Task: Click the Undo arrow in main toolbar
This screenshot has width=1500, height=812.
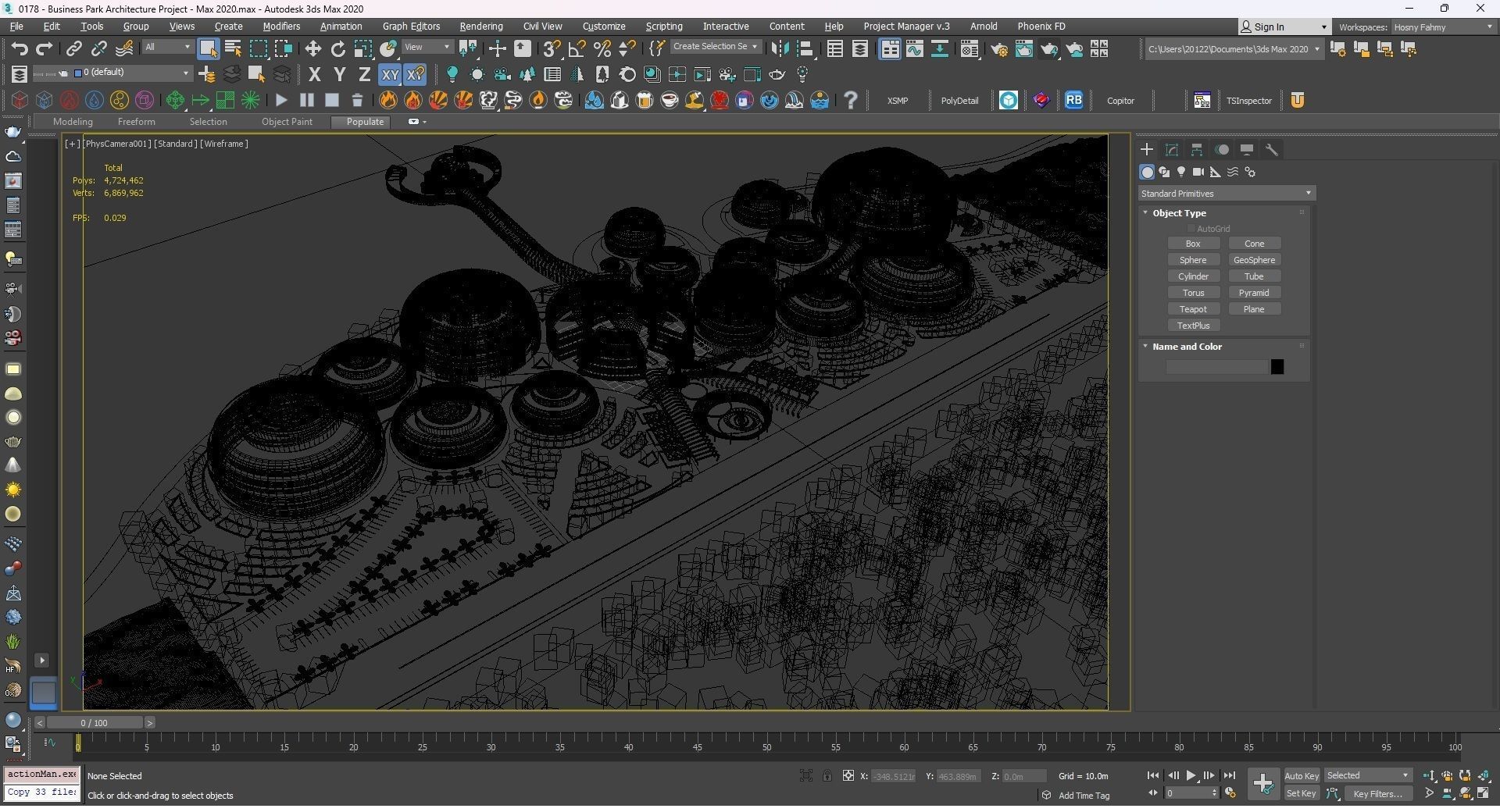Action: [20, 49]
